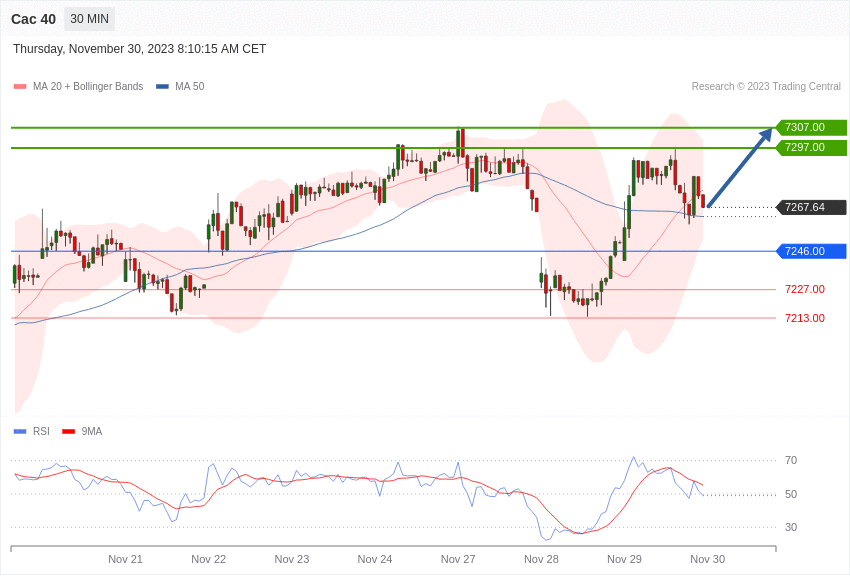Image resolution: width=850 pixels, height=576 pixels.
Task: Click the RSI legend label
Action: [x=41, y=432]
